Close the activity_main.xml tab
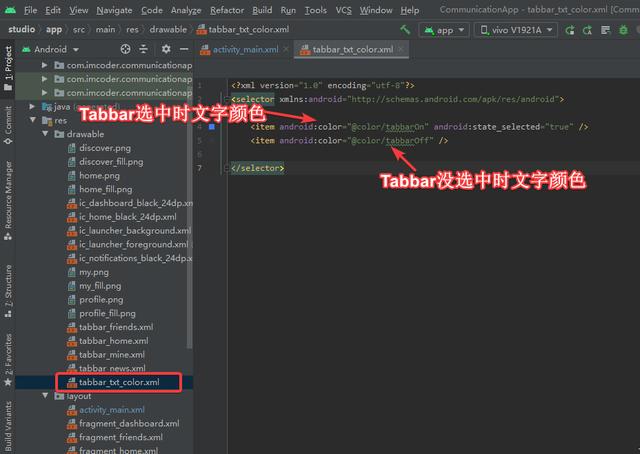This screenshot has width=640, height=454. click(286, 49)
